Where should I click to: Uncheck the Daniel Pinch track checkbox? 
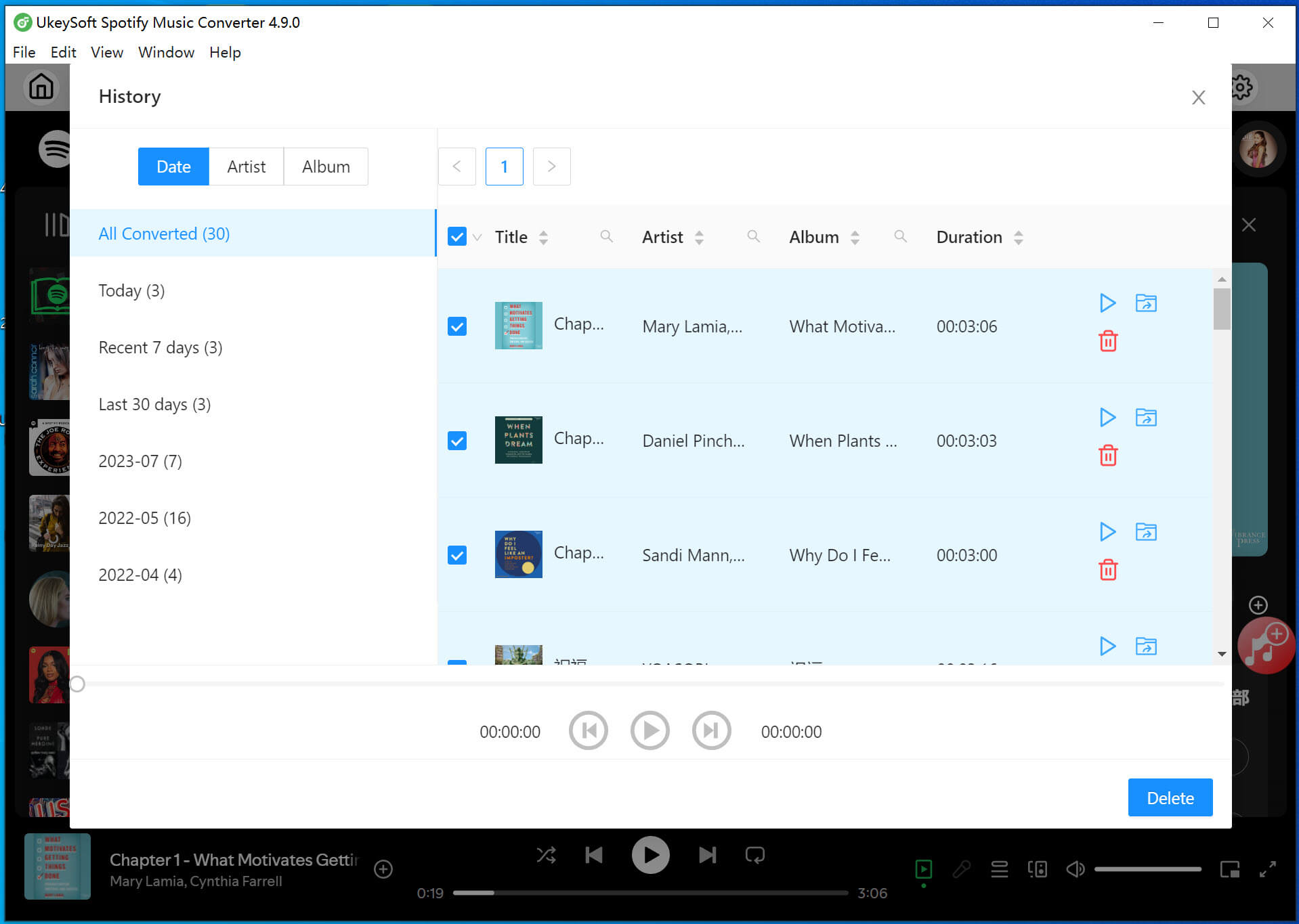pos(457,441)
